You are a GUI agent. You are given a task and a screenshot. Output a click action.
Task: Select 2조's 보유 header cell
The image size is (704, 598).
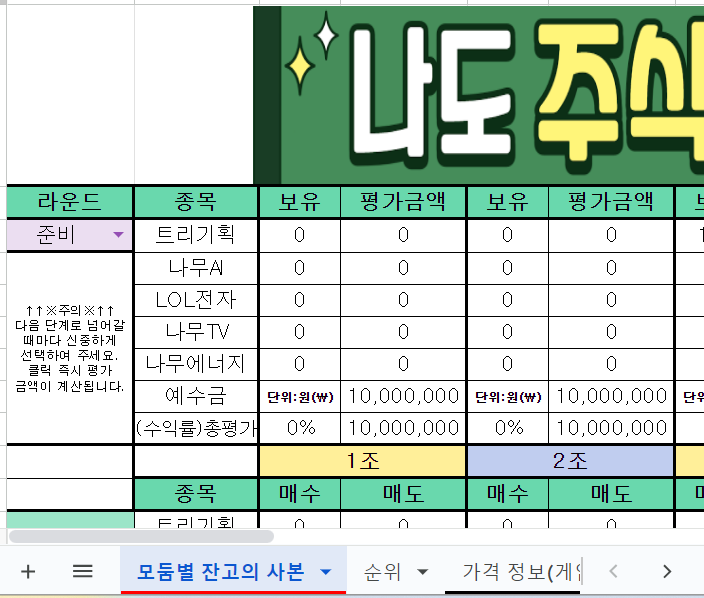click(x=508, y=202)
